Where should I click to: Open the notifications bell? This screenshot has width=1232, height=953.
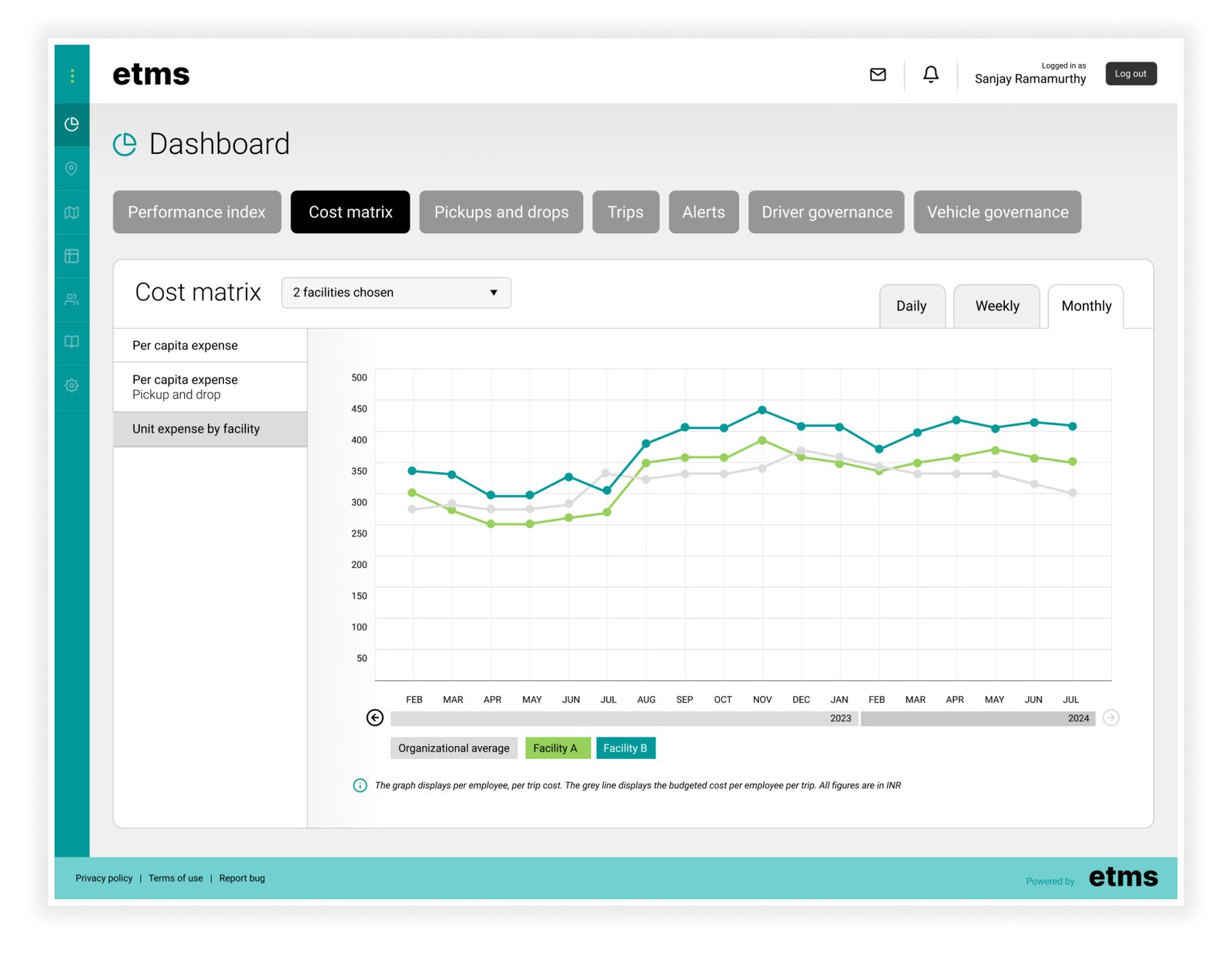tap(931, 75)
